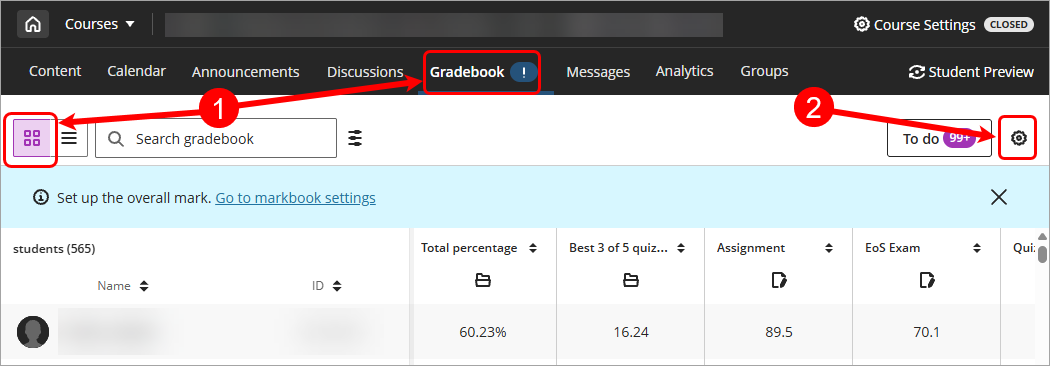The width and height of the screenshot is (1050, 366).
Task: Select the 60.23% total cell
Action: pyautogui.click(x=483, y=332)
